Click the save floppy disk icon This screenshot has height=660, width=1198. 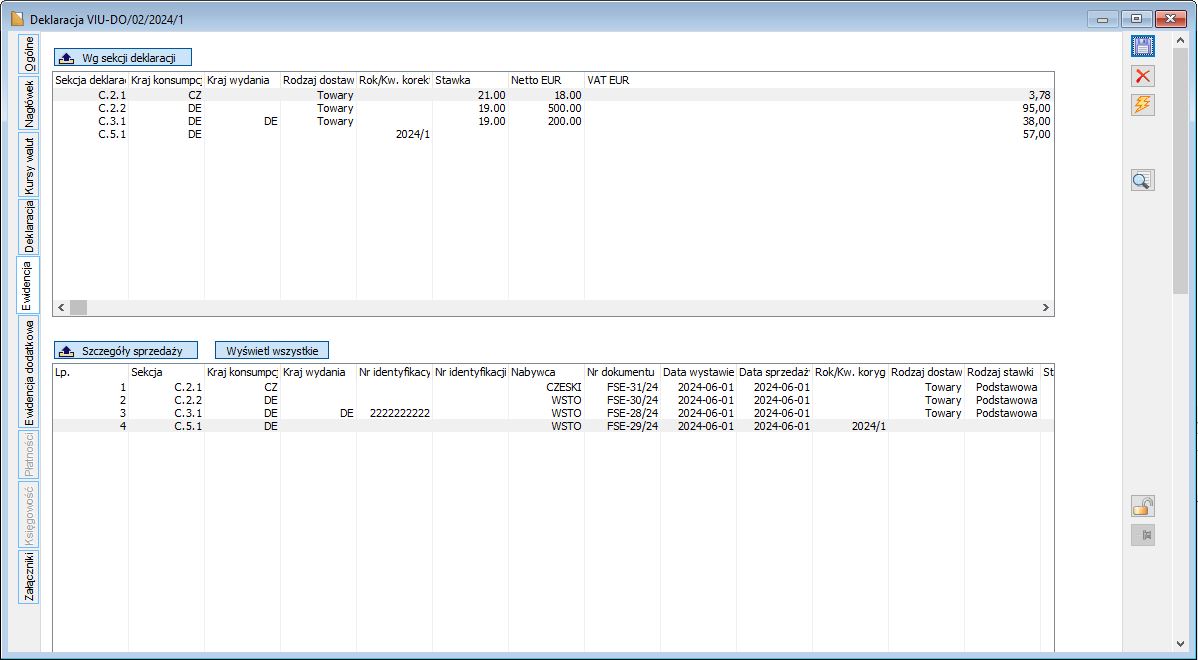(x=1142, y=46)
